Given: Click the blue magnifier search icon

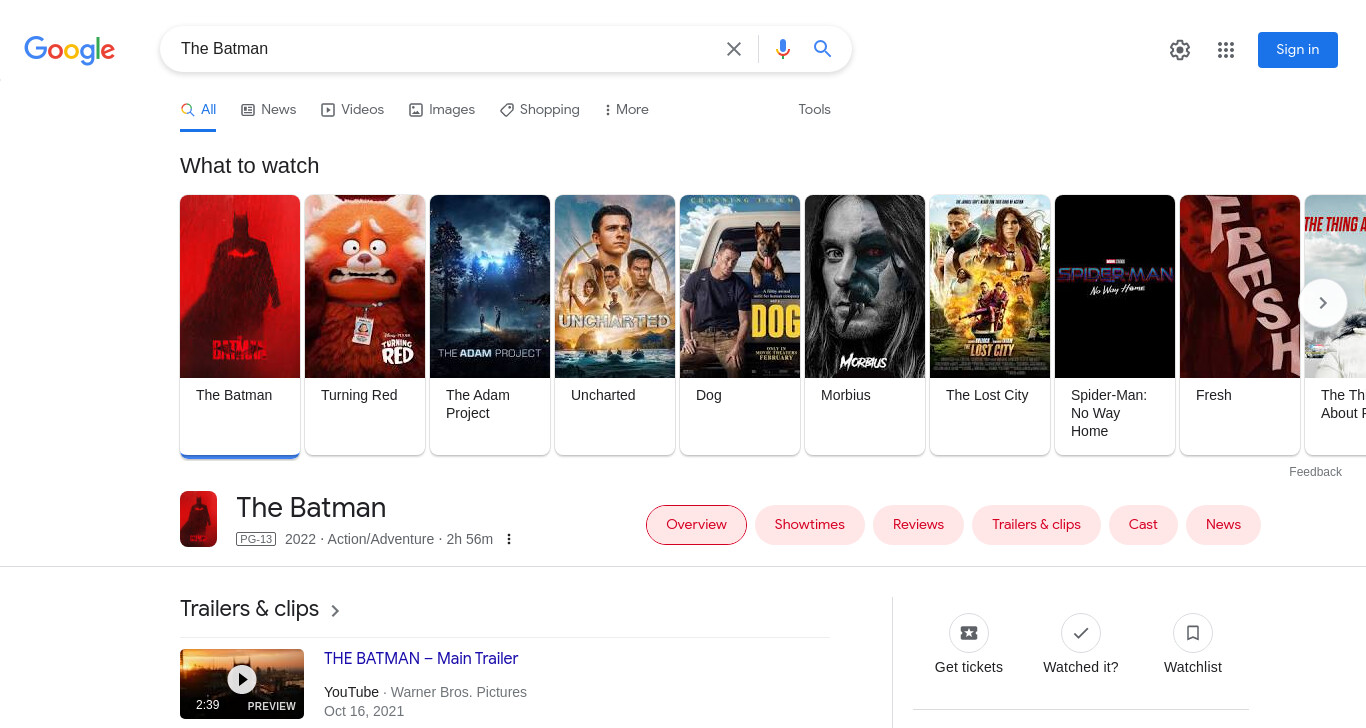Looking at the screenshot, I should point(823,49).
